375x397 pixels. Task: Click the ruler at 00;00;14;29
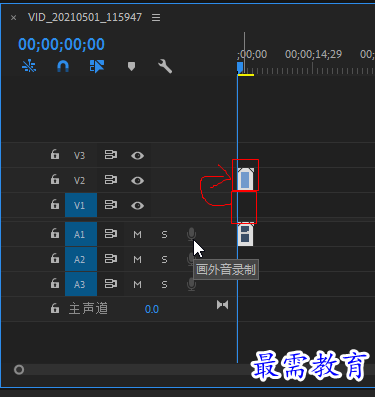[x=313, y=54]
